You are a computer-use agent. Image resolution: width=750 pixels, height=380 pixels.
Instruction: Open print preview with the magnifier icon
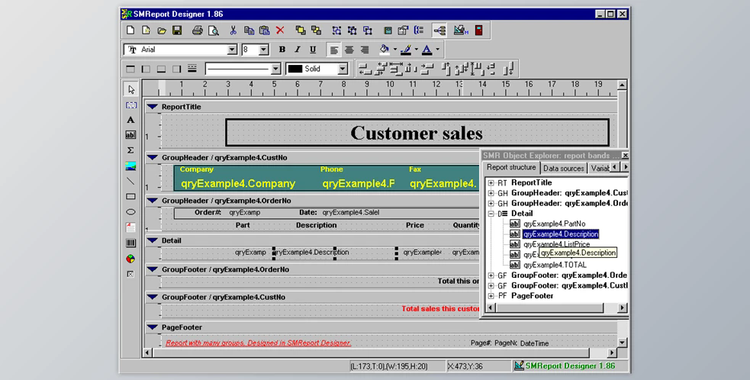[213, 31]
